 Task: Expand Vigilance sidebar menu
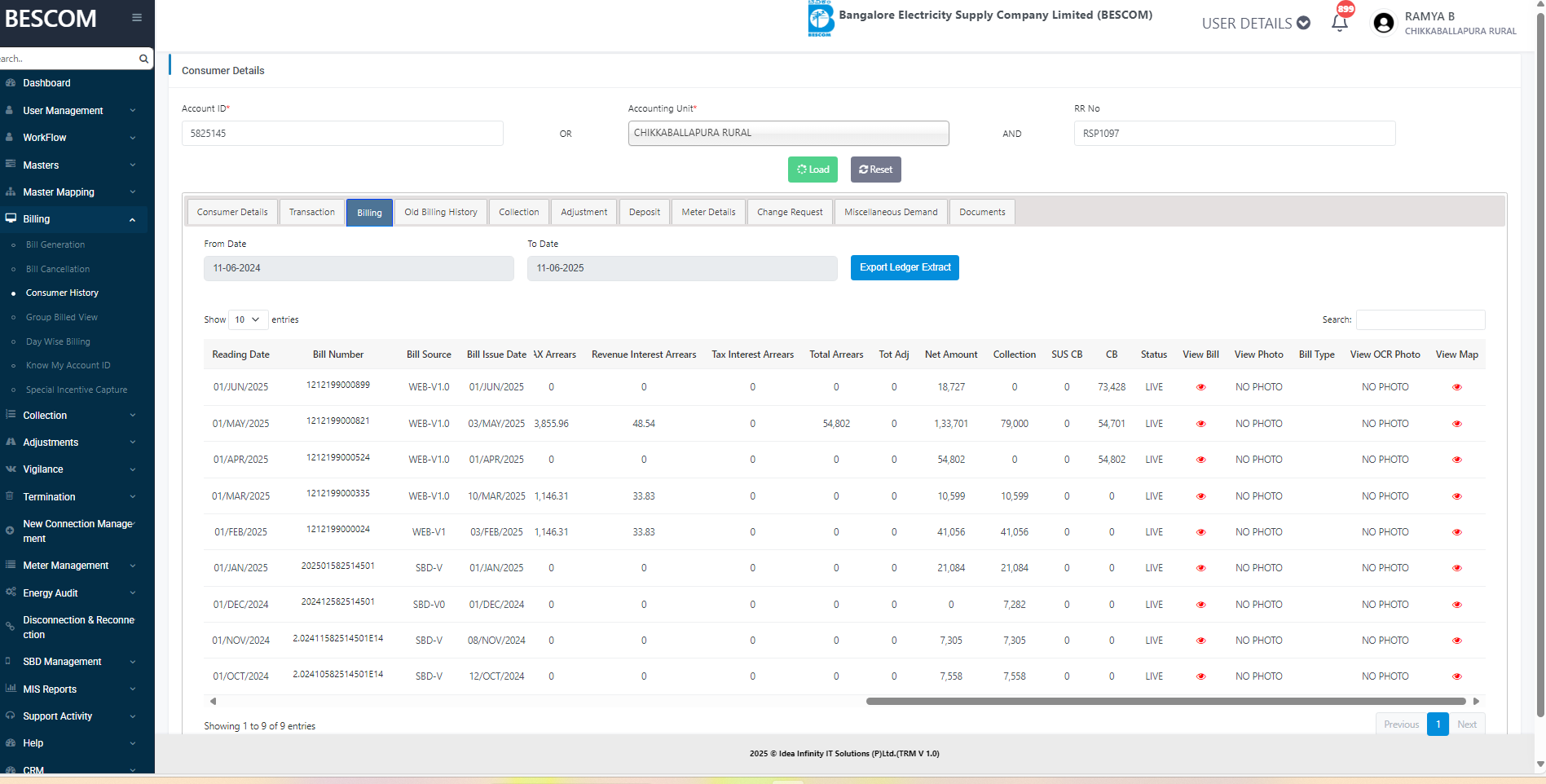pos(73,469)
